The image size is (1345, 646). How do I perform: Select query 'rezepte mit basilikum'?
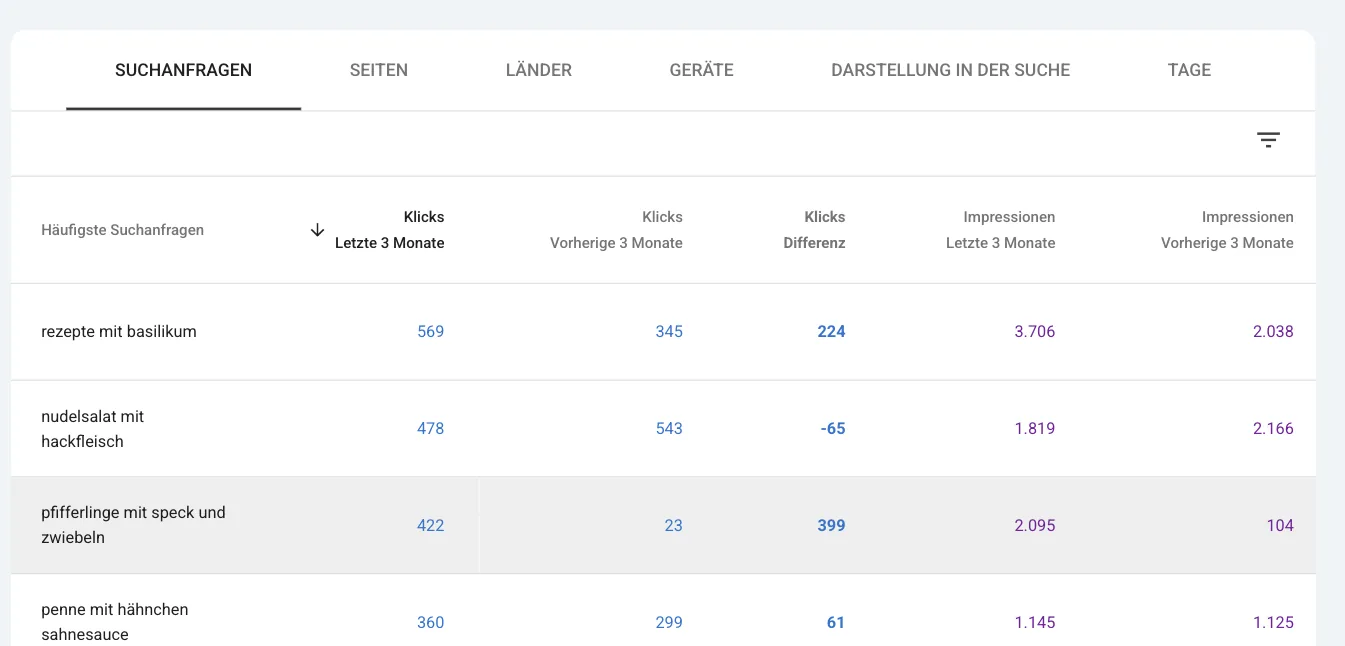(119, 332)
